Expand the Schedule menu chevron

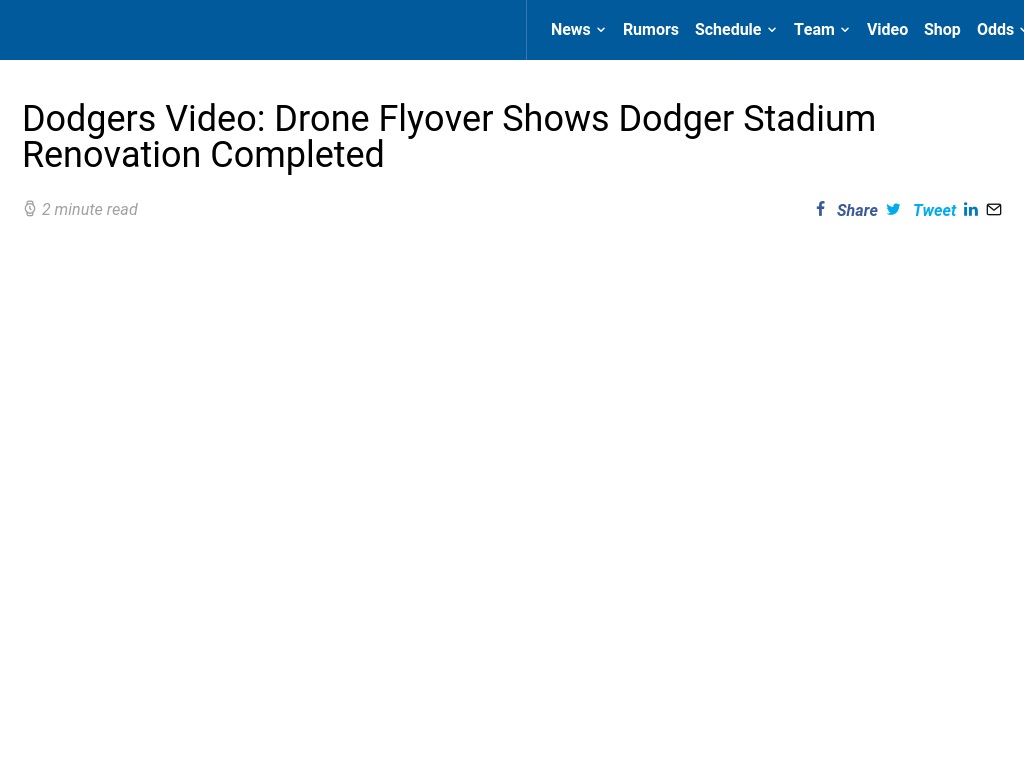(x=772, y=30)
